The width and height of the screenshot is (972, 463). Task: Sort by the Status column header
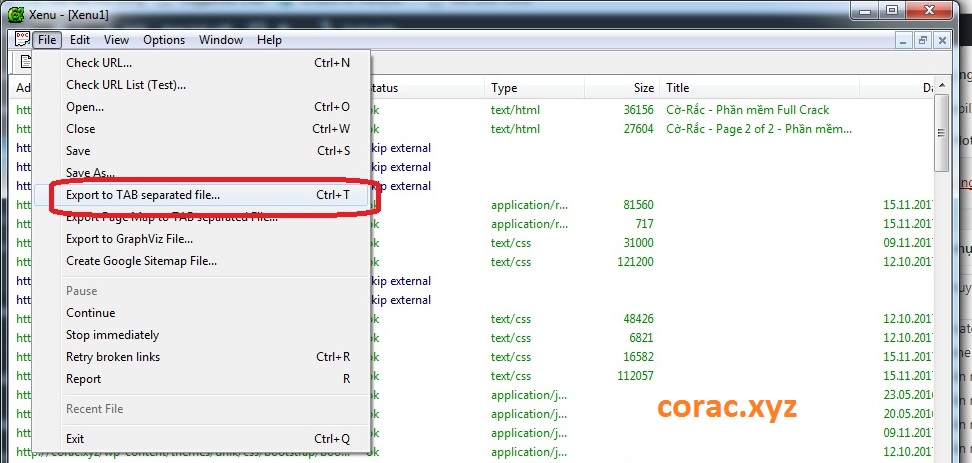click(x=427, y=88)
